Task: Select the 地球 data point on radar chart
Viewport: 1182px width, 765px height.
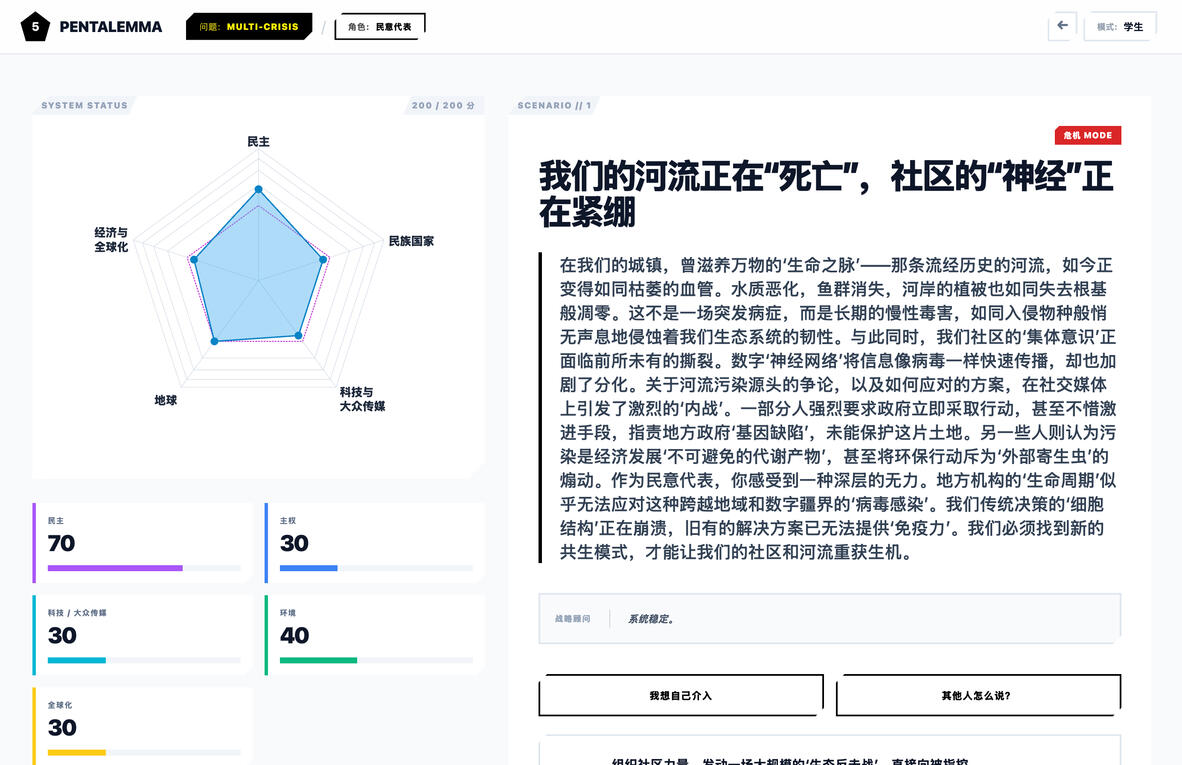Action: [214, 342]
